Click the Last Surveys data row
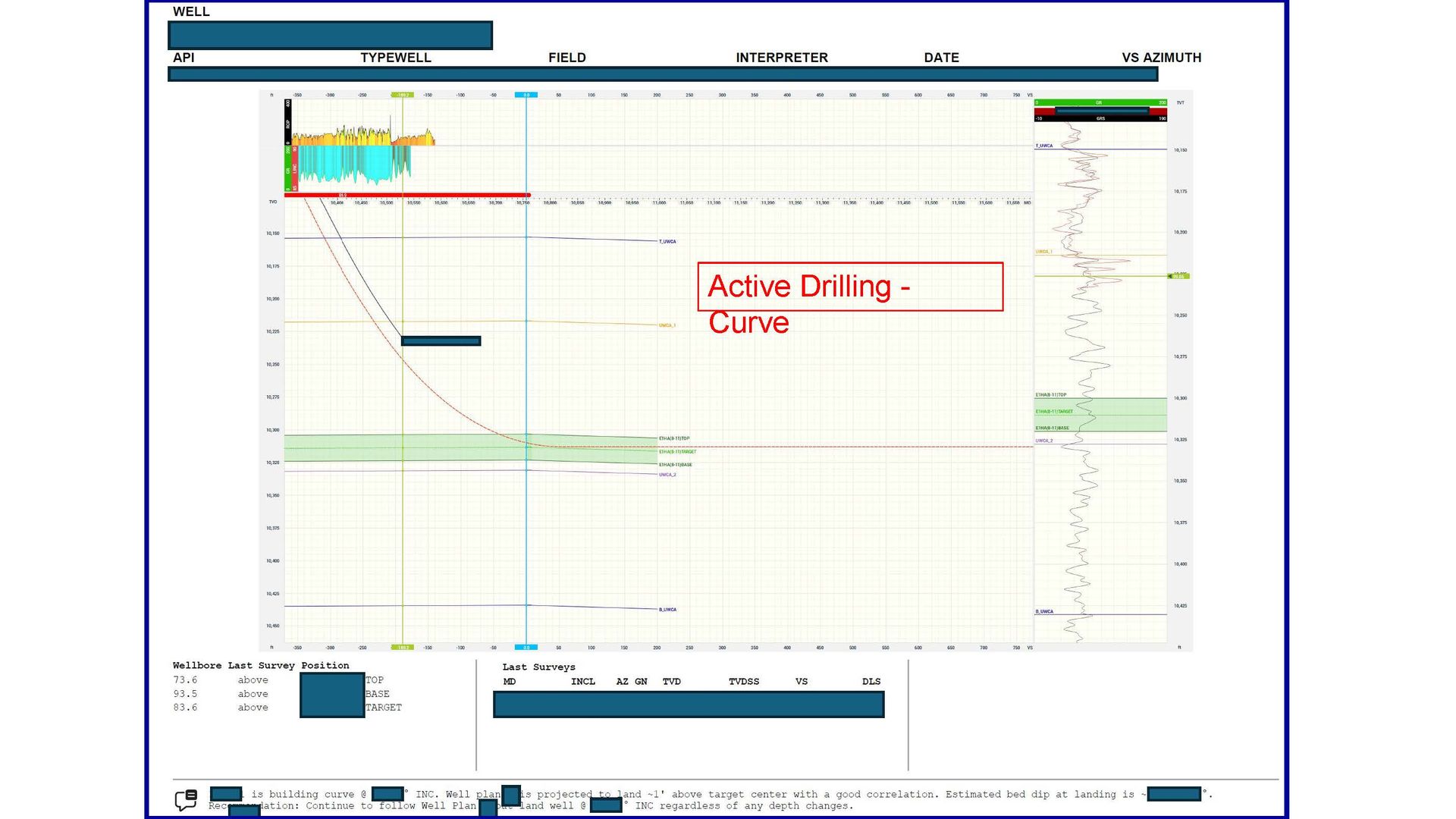The image size is (1456, 819). pos(689,704)
